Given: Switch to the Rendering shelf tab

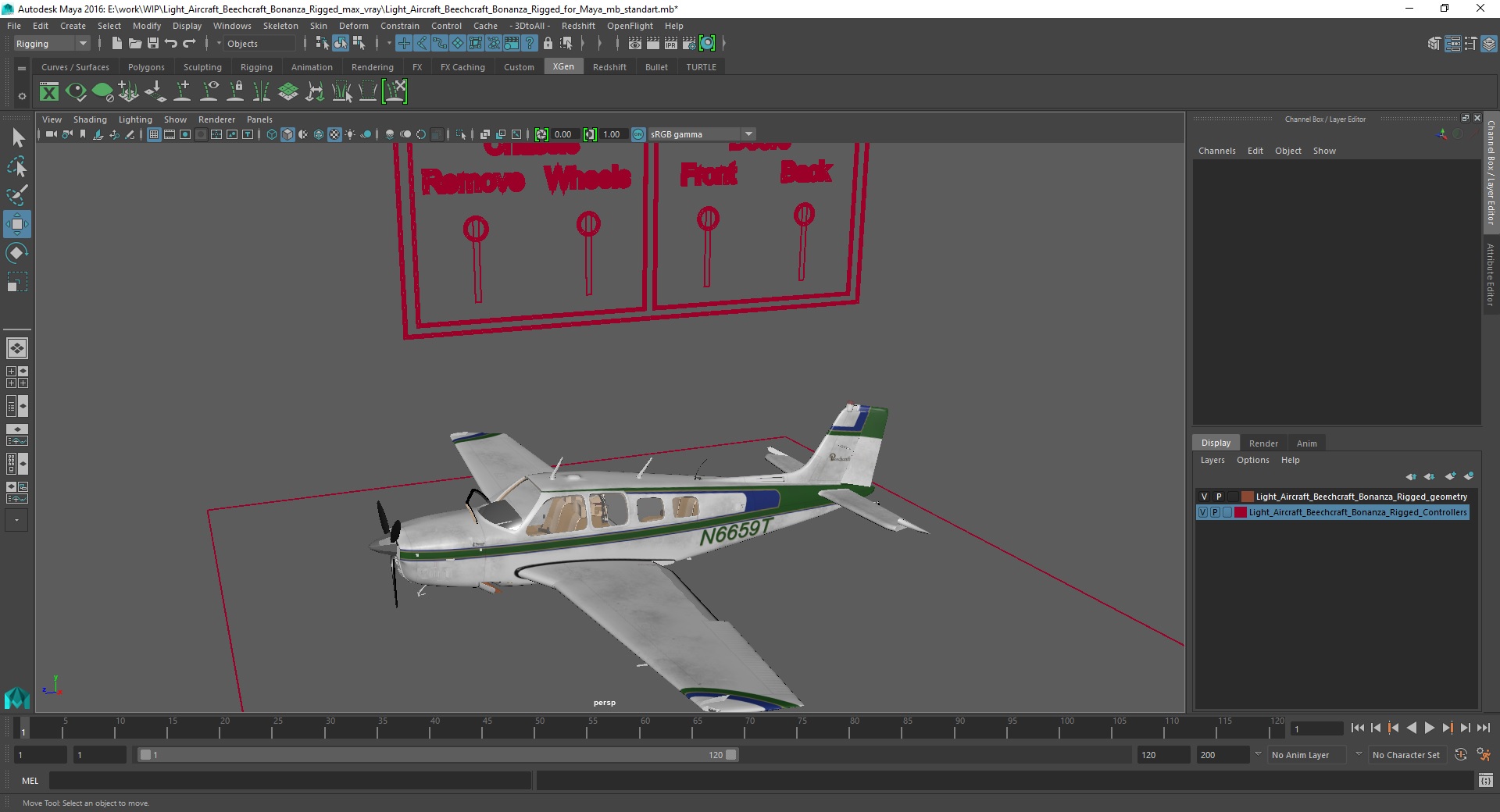Looking at the screenshot, I should 372,67.
